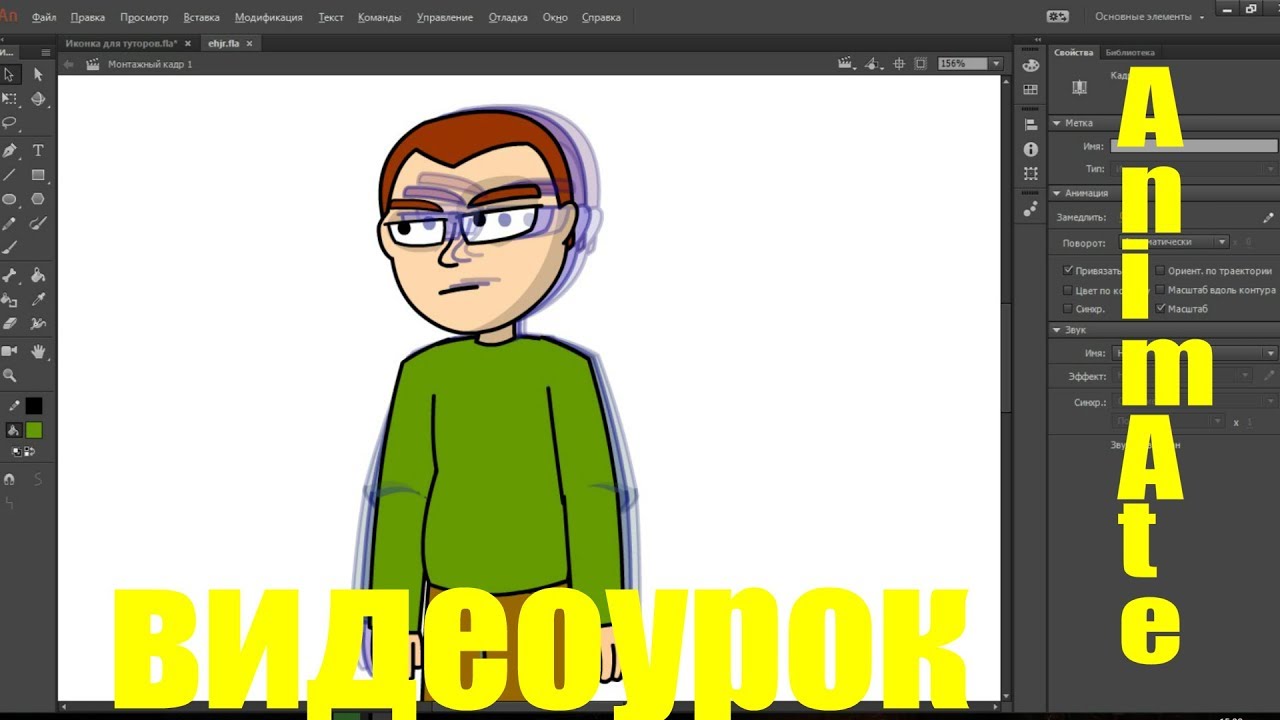
Task: Click the pencil edit easing icon
Action: (x=1269, y=217)
